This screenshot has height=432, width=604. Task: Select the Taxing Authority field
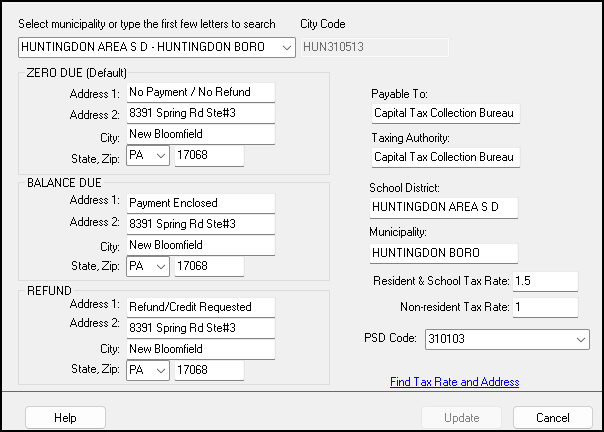tap(444, 157)
